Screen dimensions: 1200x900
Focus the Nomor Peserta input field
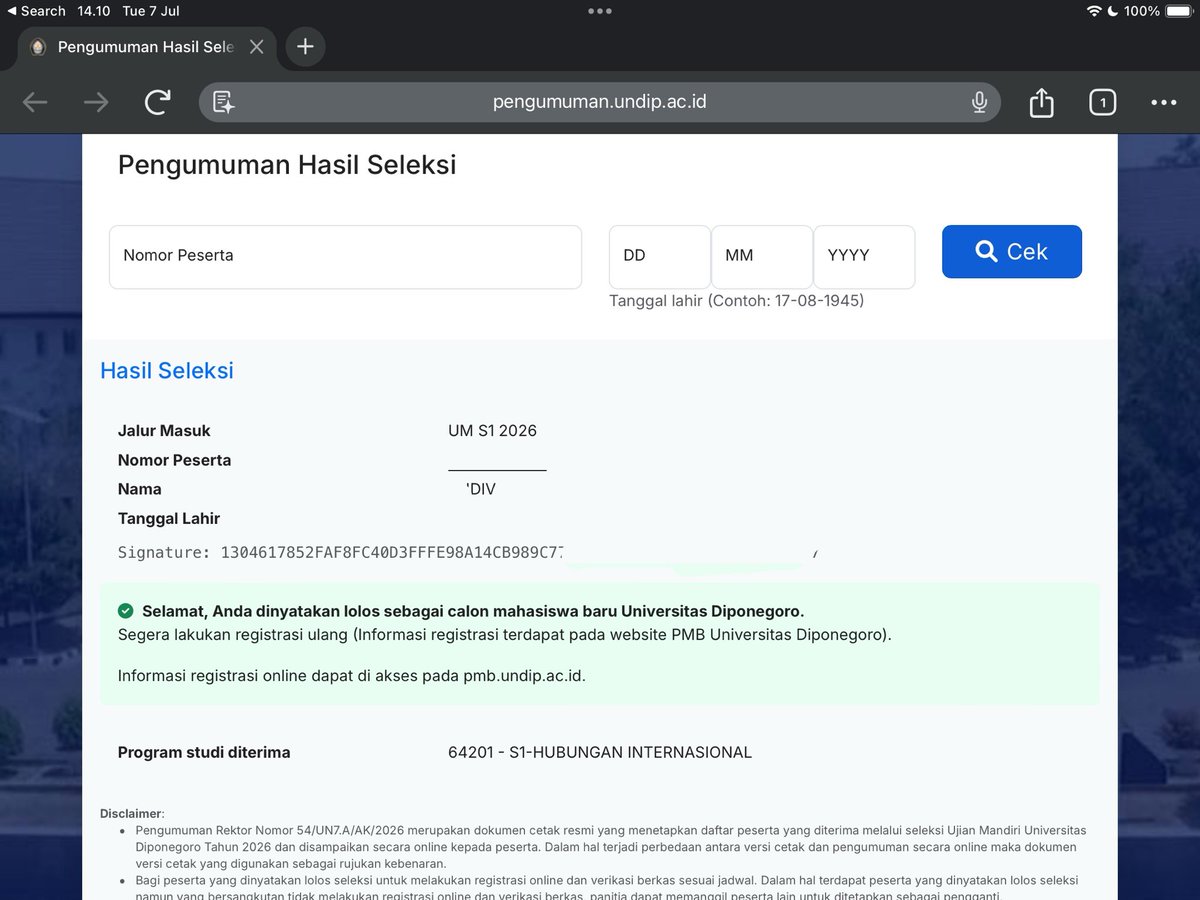click(x=345, y=256)
